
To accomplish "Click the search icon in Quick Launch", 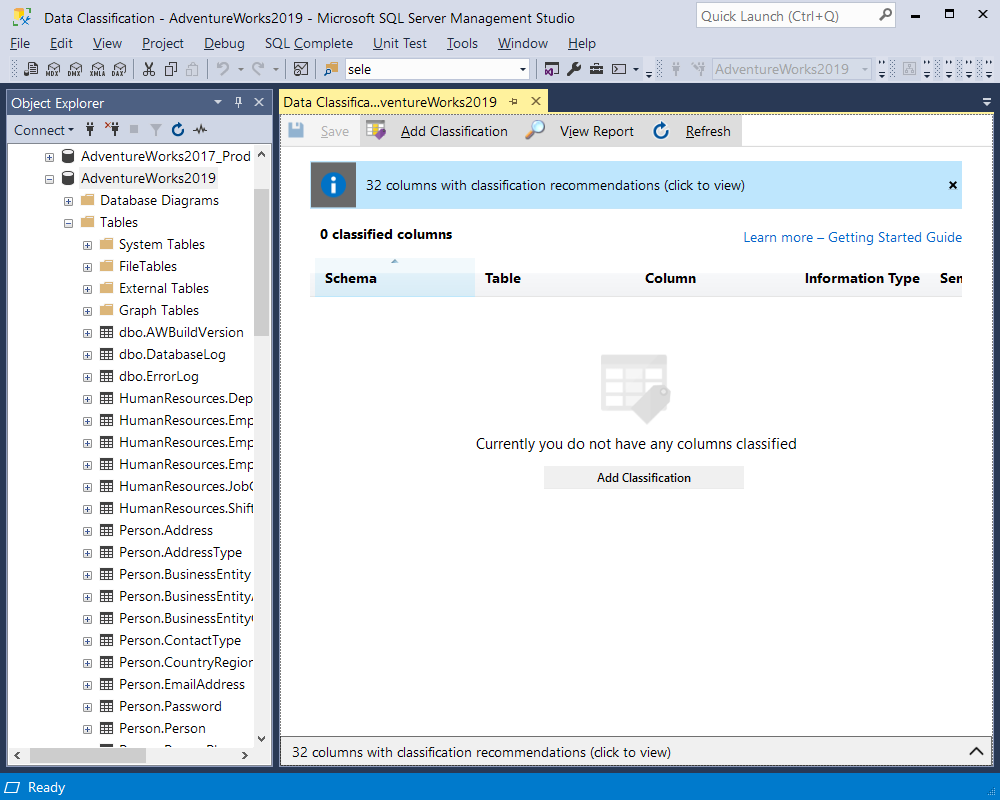I will coord(885,15).
